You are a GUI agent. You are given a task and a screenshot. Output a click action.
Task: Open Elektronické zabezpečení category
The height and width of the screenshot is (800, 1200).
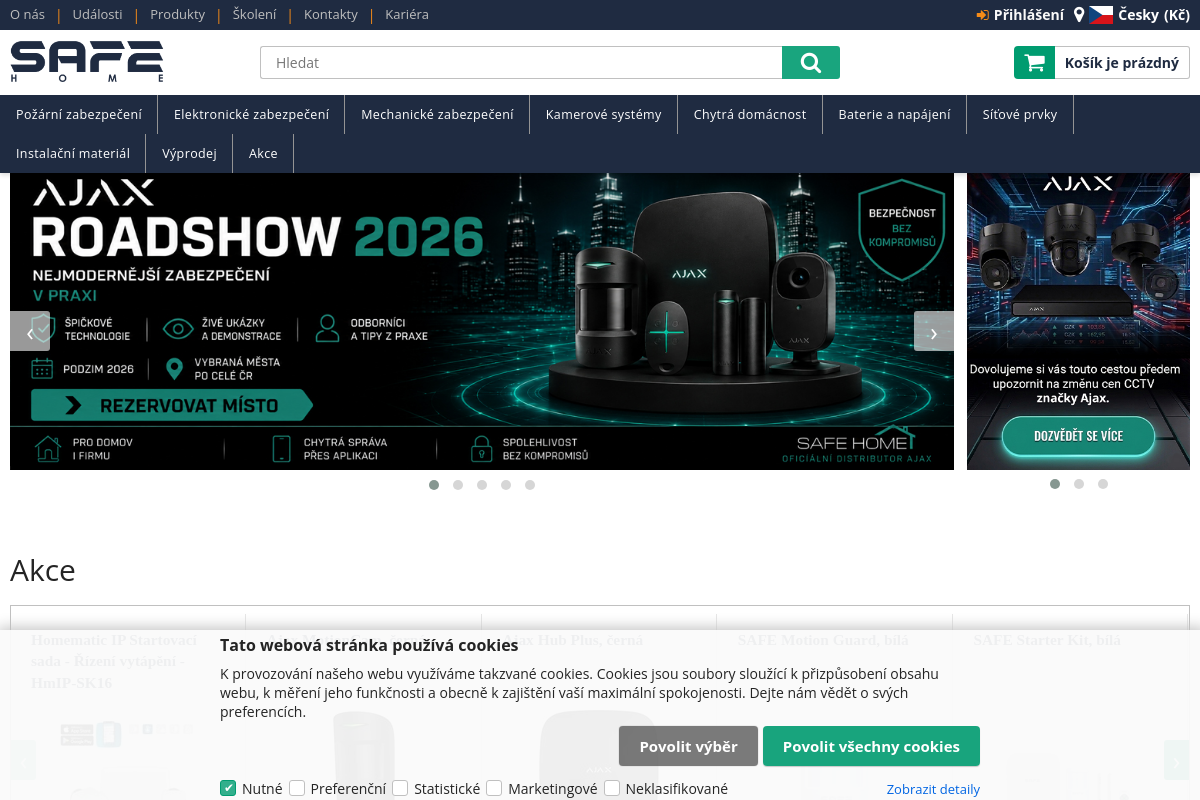click(251, 114)
